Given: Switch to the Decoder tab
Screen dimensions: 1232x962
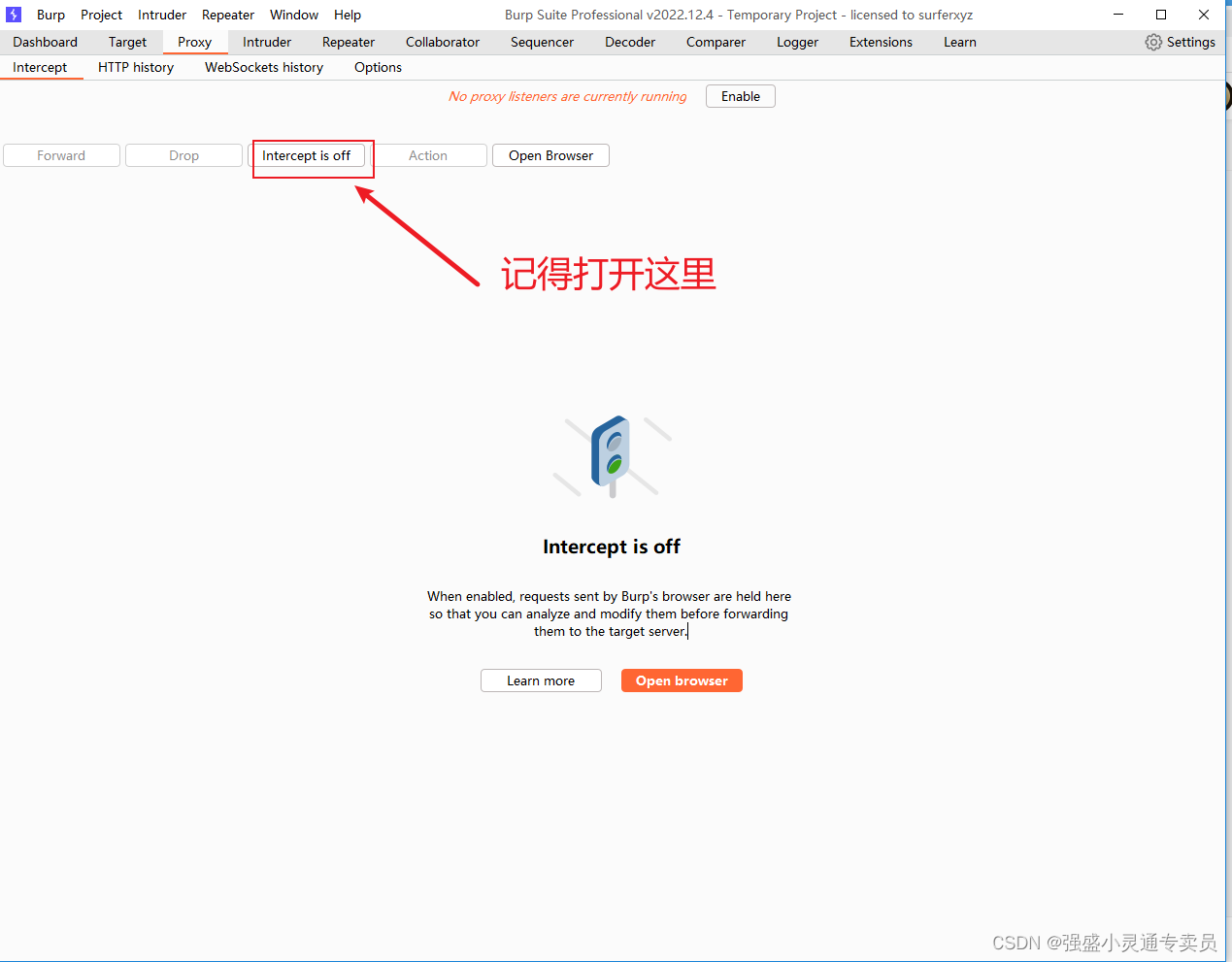Looking at the screenshot, I should (x=630, y=42).
